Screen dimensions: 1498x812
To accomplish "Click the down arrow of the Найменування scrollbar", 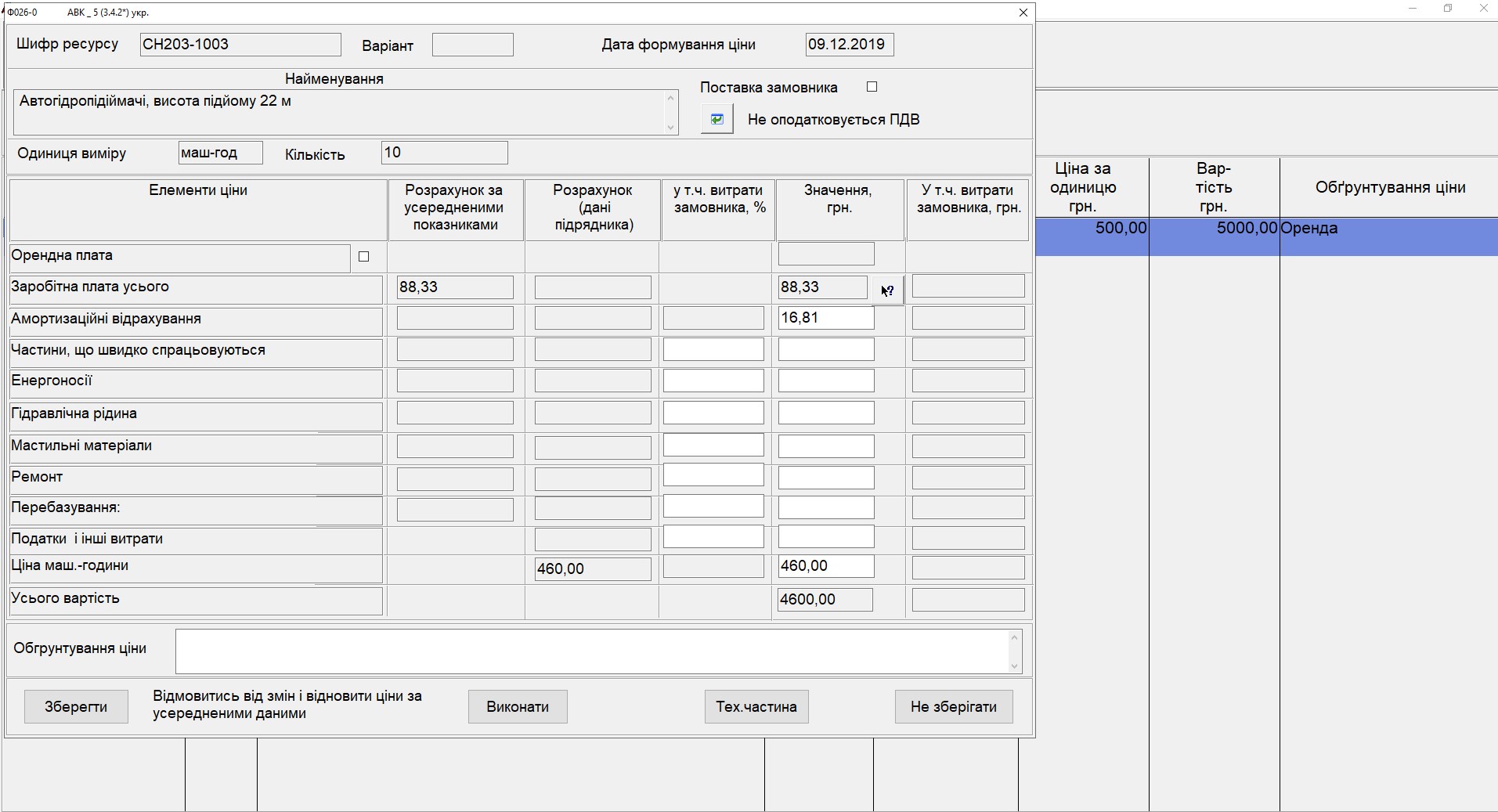I will click(670, 127).
